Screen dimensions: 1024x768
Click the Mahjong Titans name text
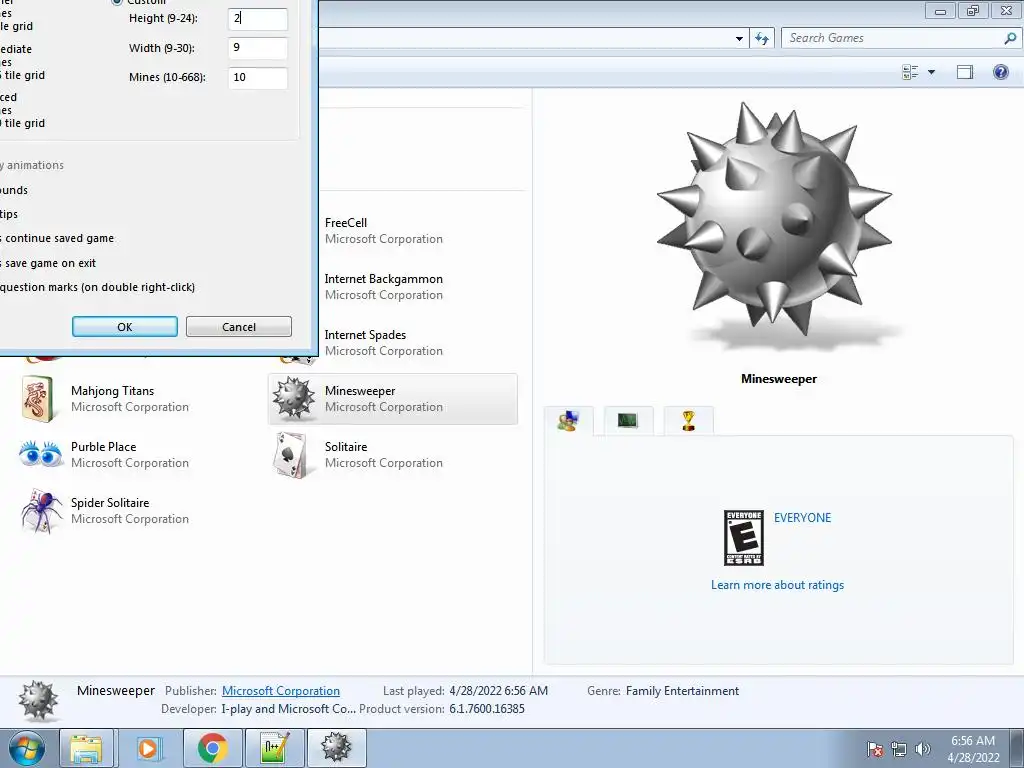click(x=112, y=391)
